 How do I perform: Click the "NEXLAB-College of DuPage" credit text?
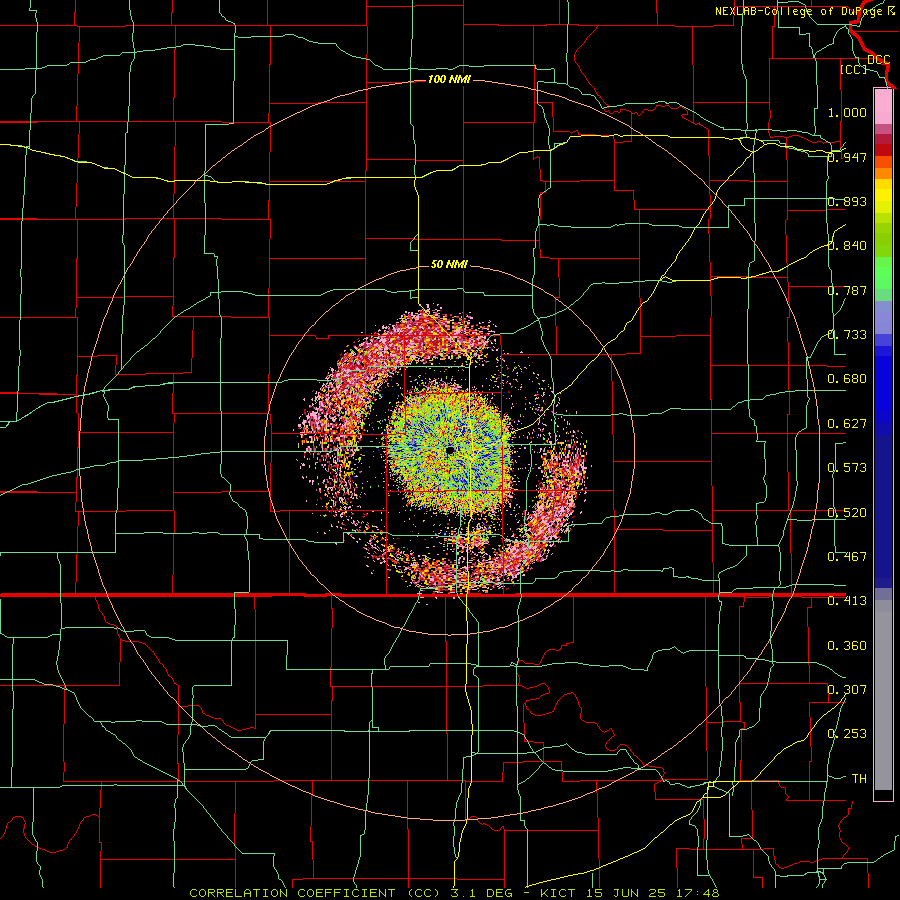coord(798,11)
